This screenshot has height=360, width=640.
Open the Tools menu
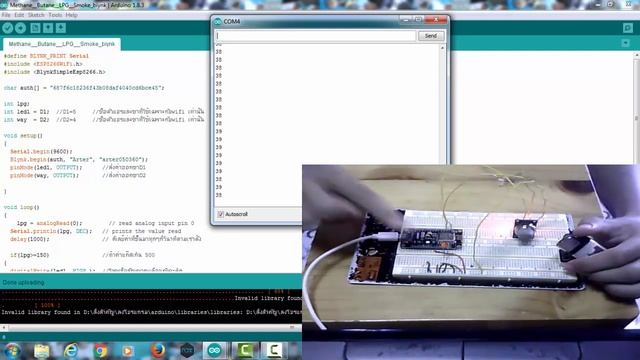point(55,15)
